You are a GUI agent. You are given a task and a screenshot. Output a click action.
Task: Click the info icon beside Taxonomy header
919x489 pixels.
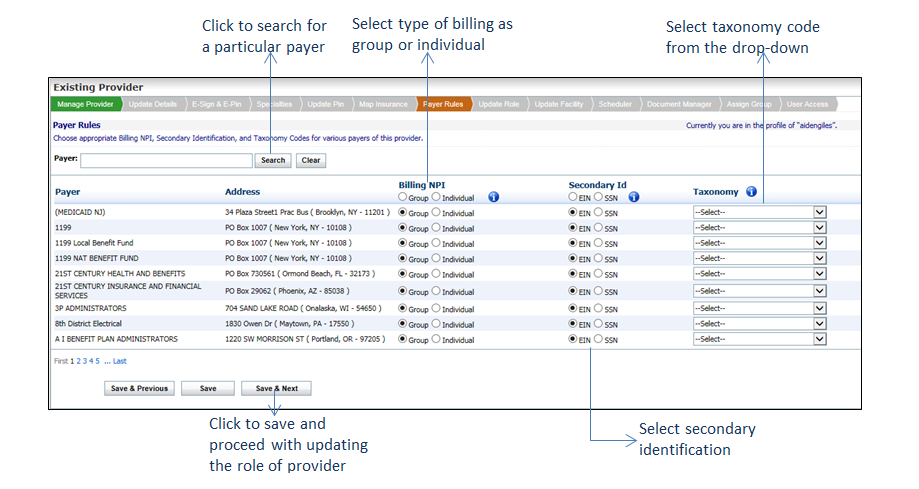click(751, 191)
